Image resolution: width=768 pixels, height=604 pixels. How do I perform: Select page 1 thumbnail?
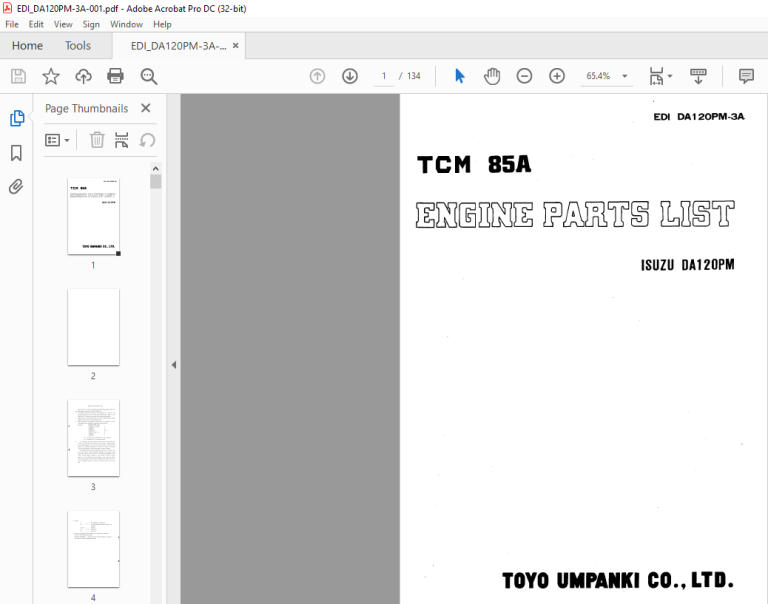click(x=94, y=216)
